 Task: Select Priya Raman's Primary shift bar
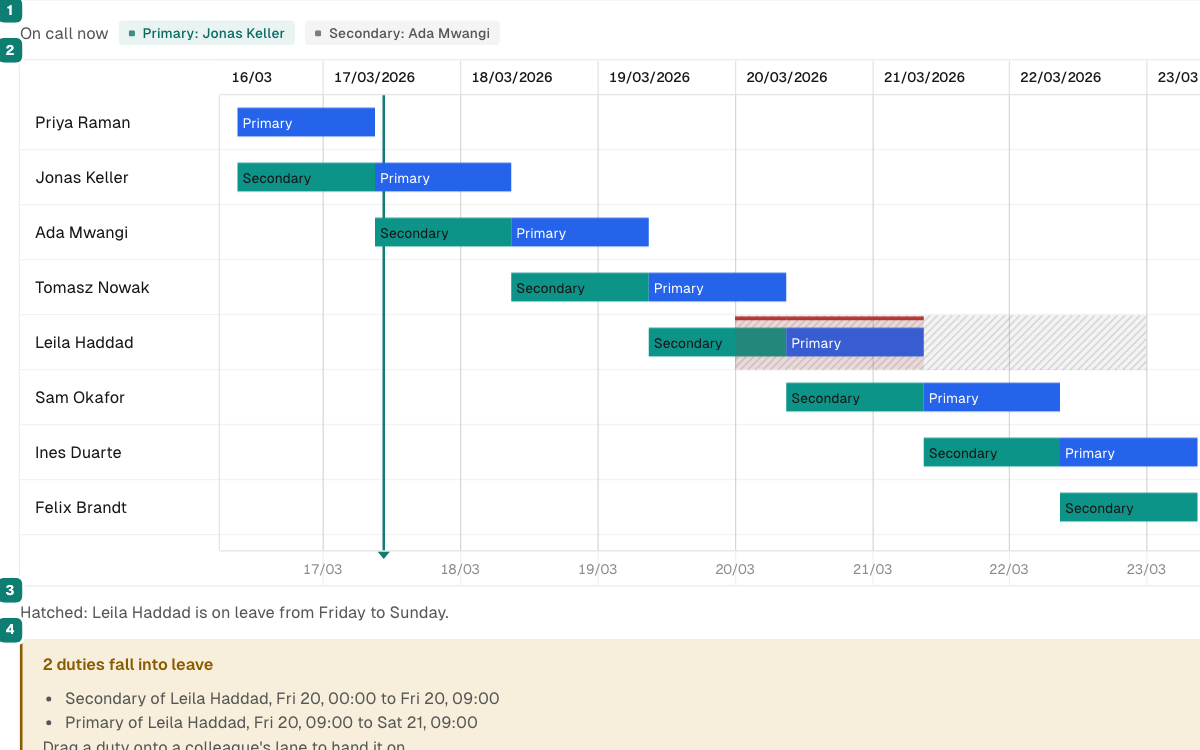(x=306, y=122)
